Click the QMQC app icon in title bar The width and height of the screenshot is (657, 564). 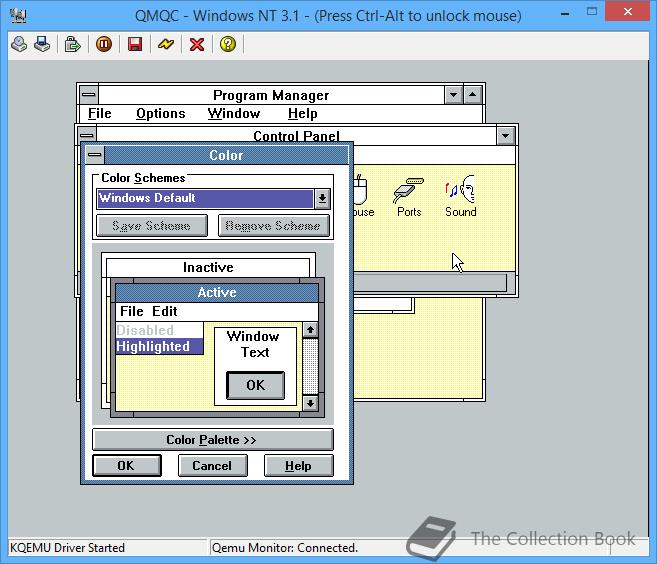click(18, 16)
